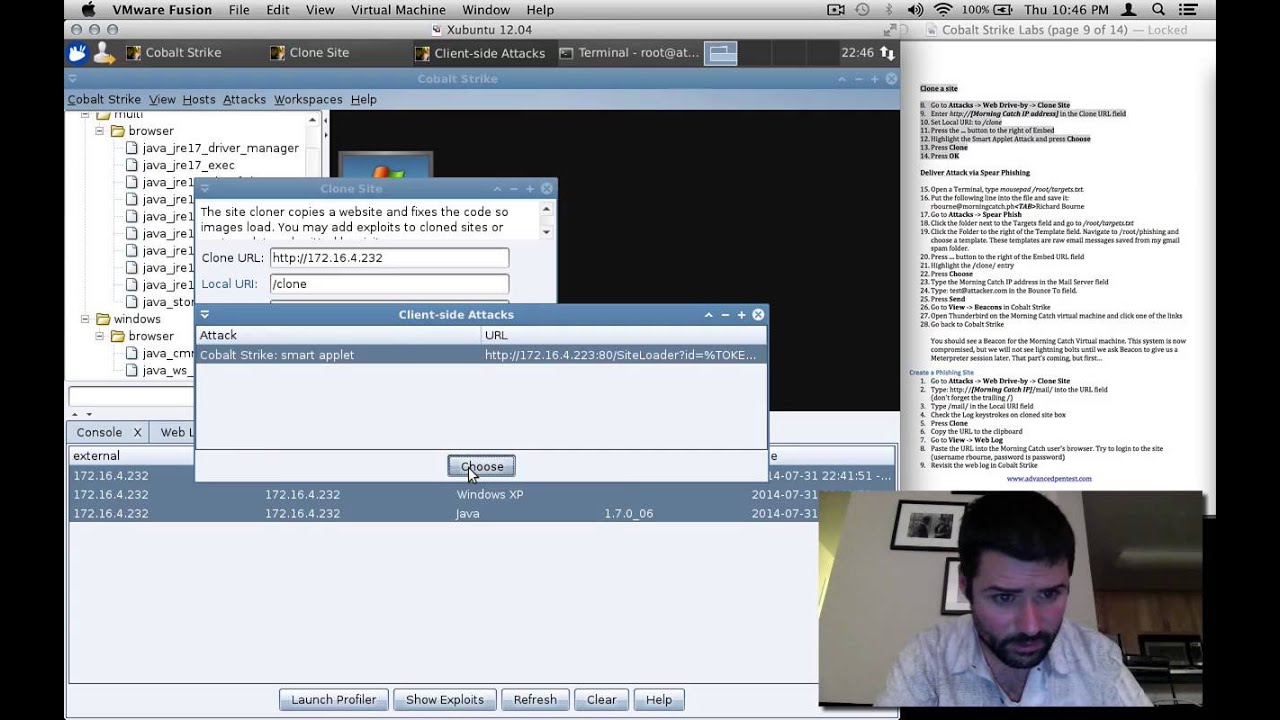Select the Cobalt Strike: smart applet row
This screenshot has height=720, width=1280.
point(481,355)
